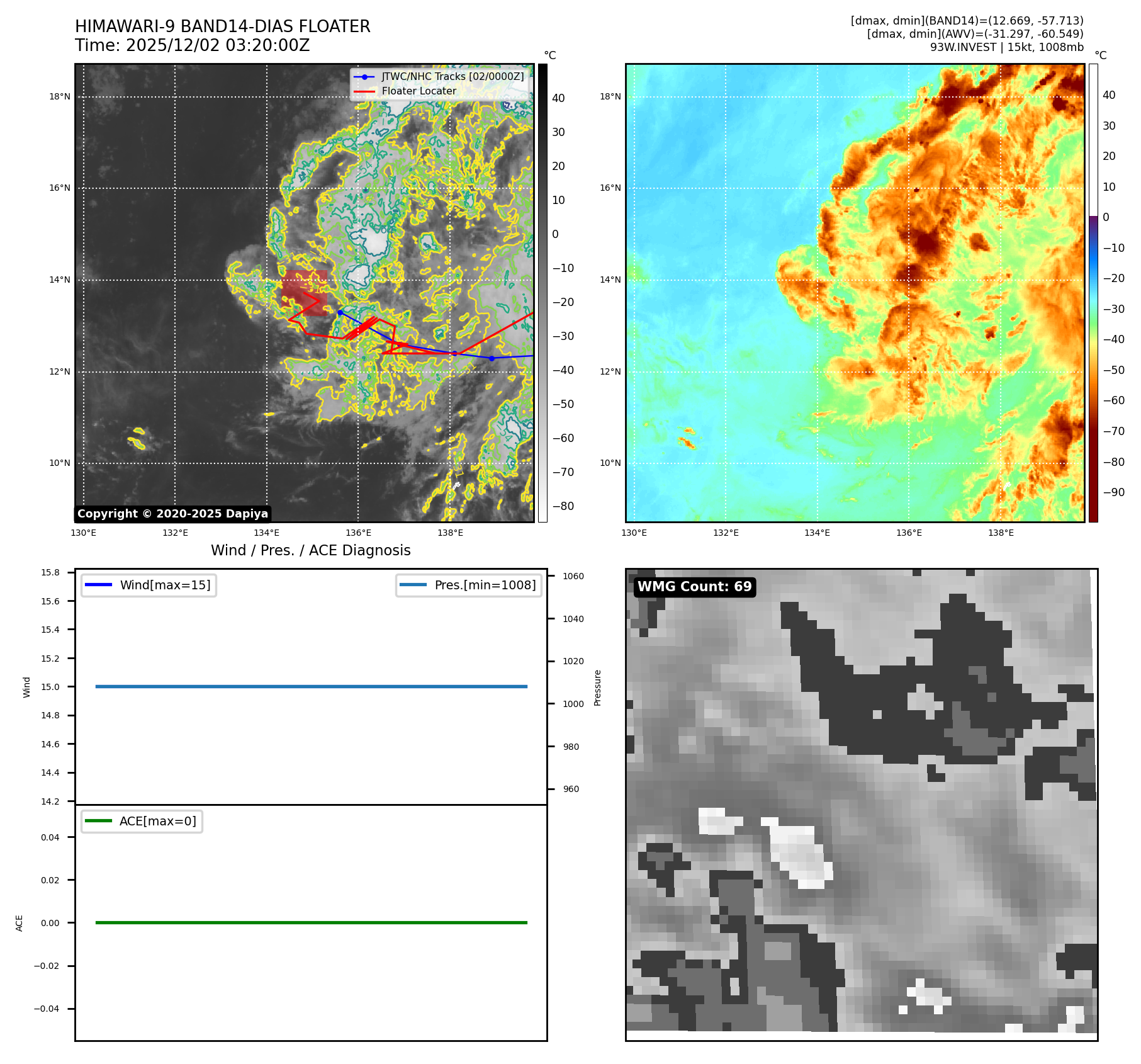Click the rainbow temperature colorbar on the right

pos(1093,293)
